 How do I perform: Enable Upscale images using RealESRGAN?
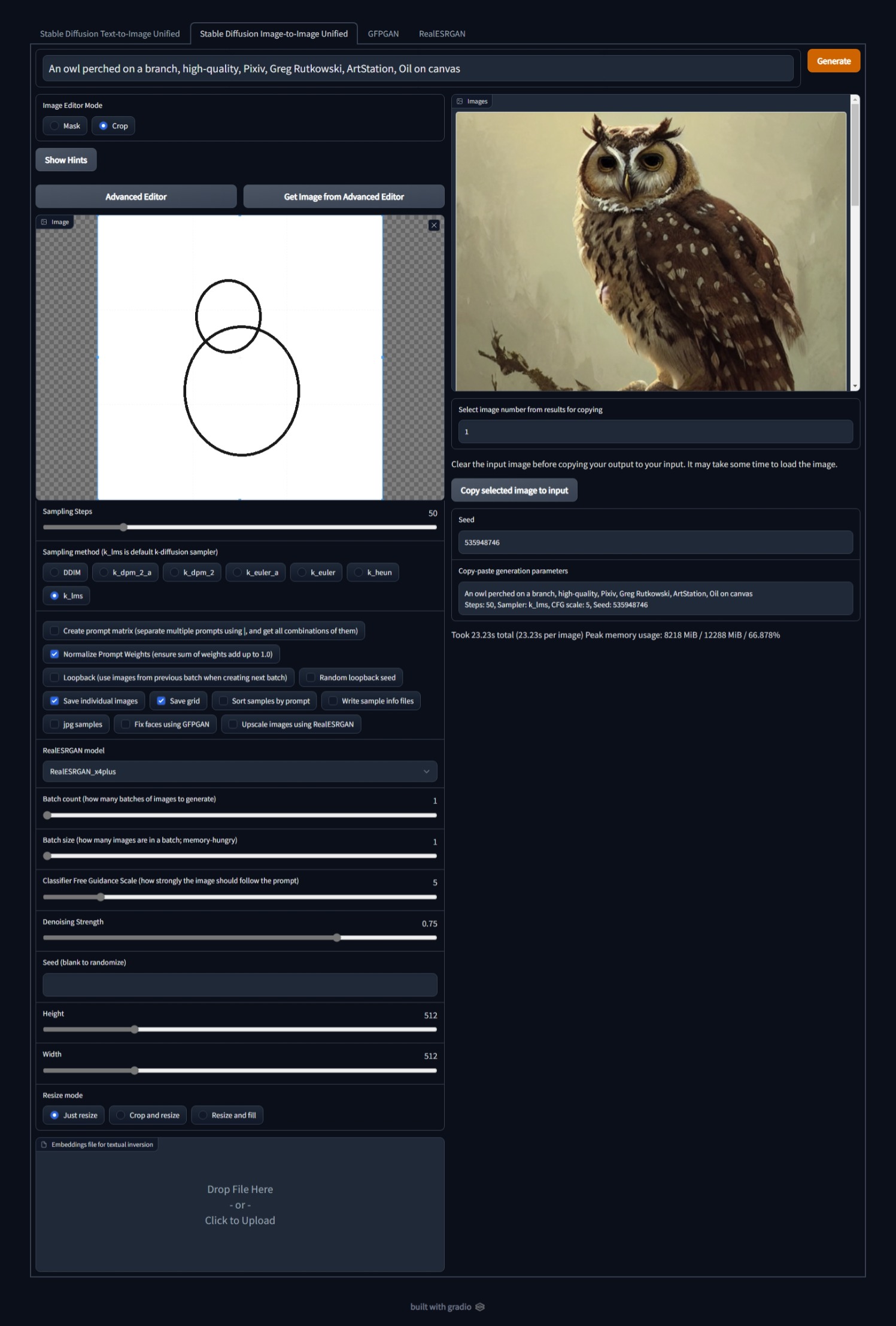point(291,724)
